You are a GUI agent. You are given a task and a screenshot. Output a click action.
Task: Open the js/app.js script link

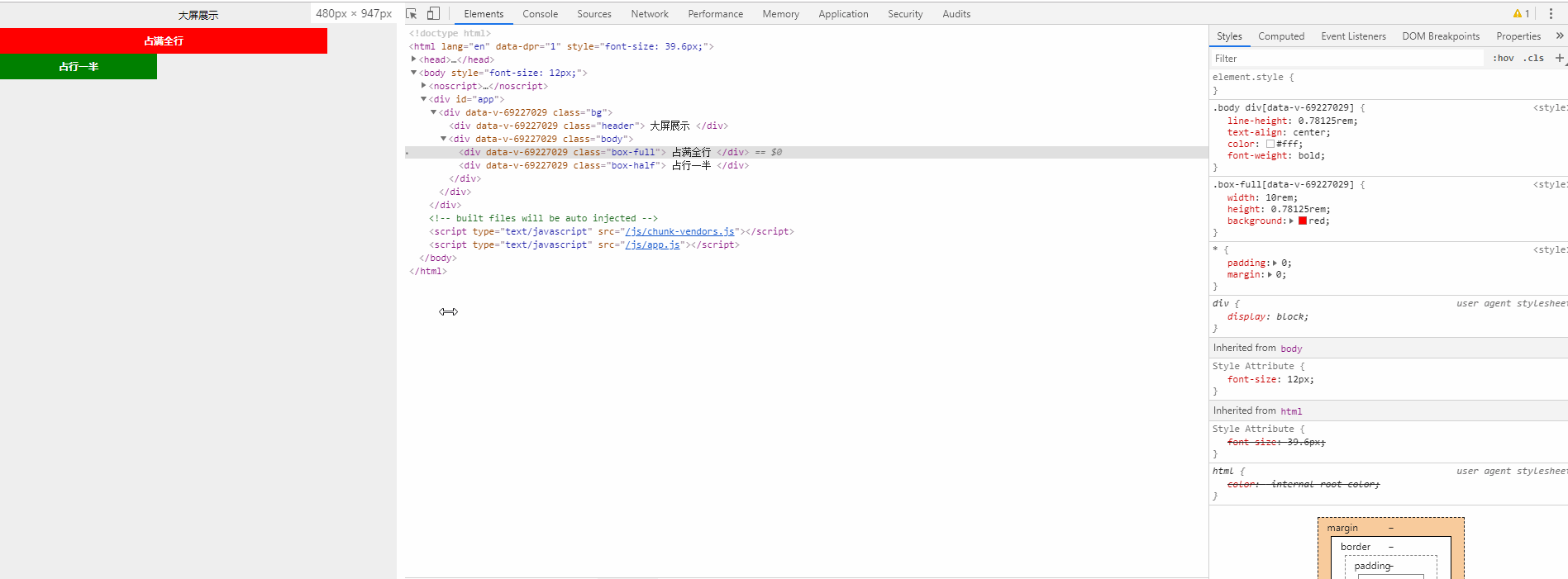pos(652,245)
